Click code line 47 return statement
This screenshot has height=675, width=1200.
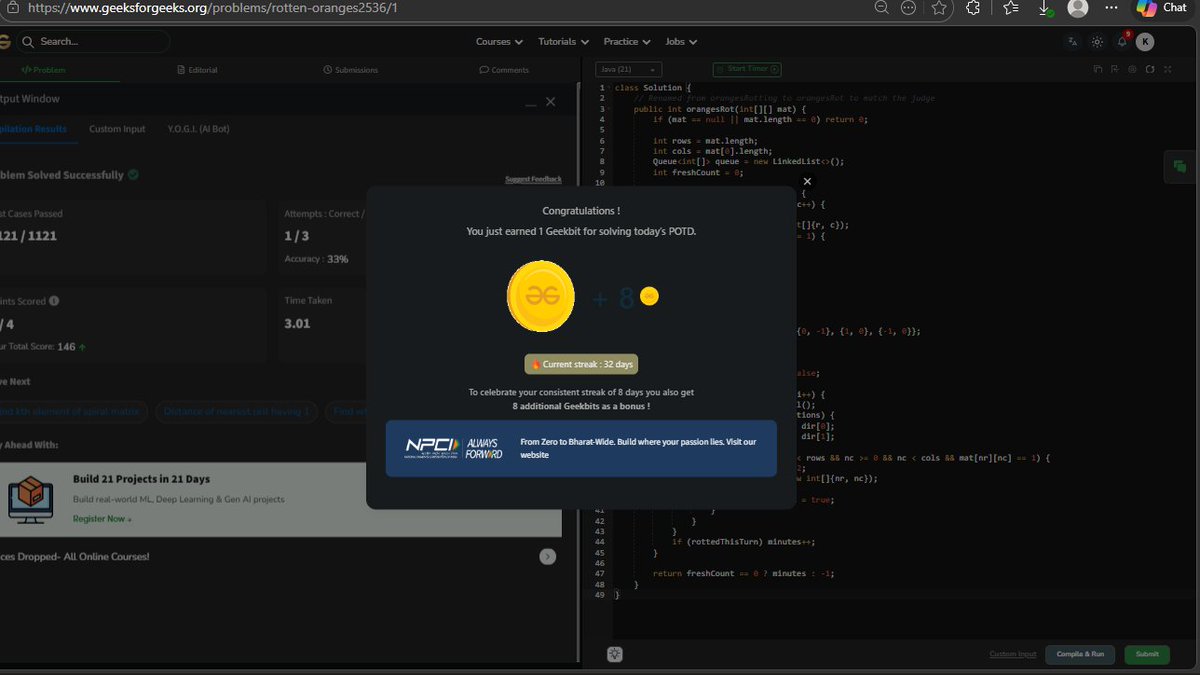[x=743, y=574]
